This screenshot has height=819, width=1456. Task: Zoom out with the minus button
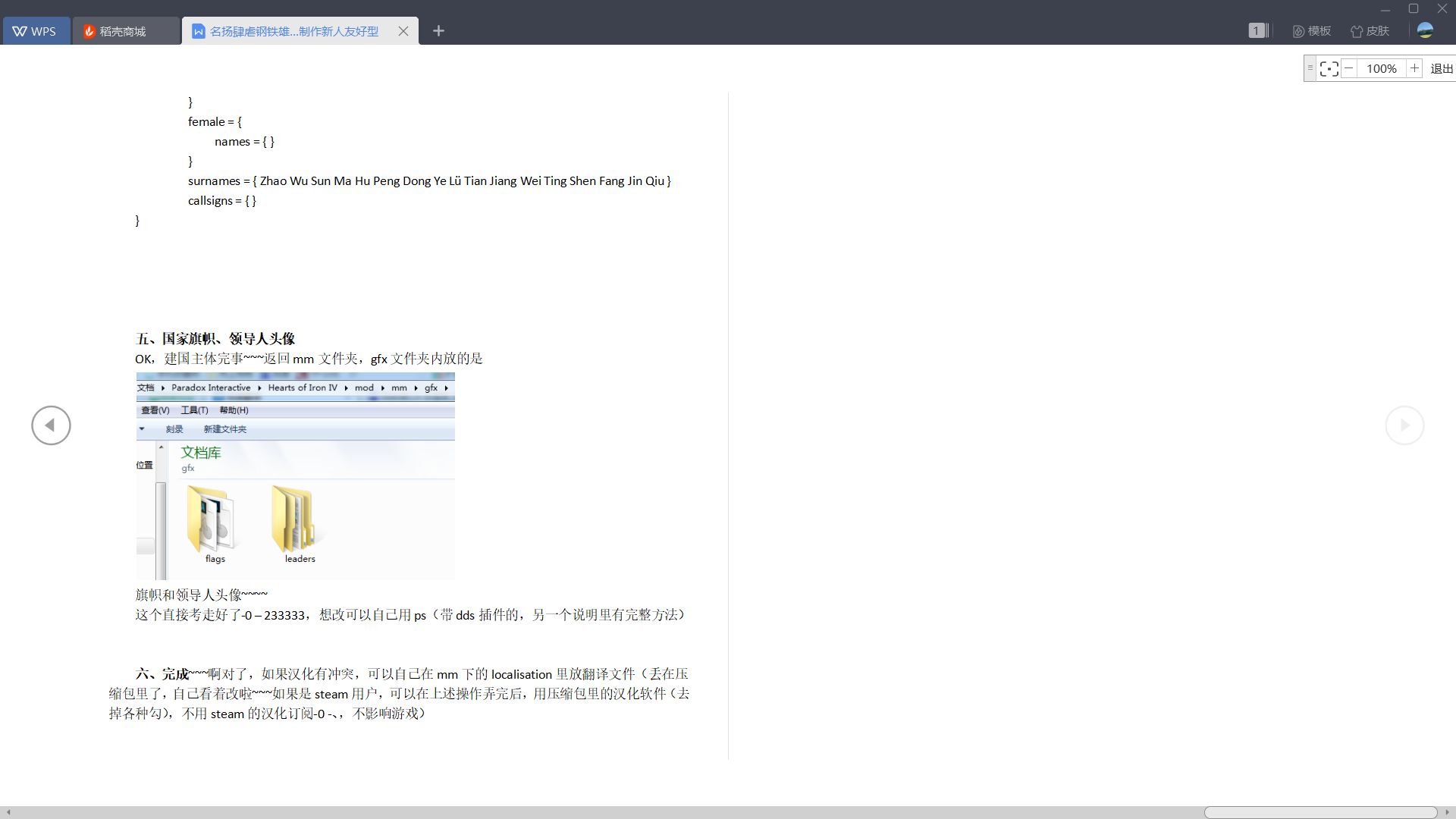(x=1349, y=68)
